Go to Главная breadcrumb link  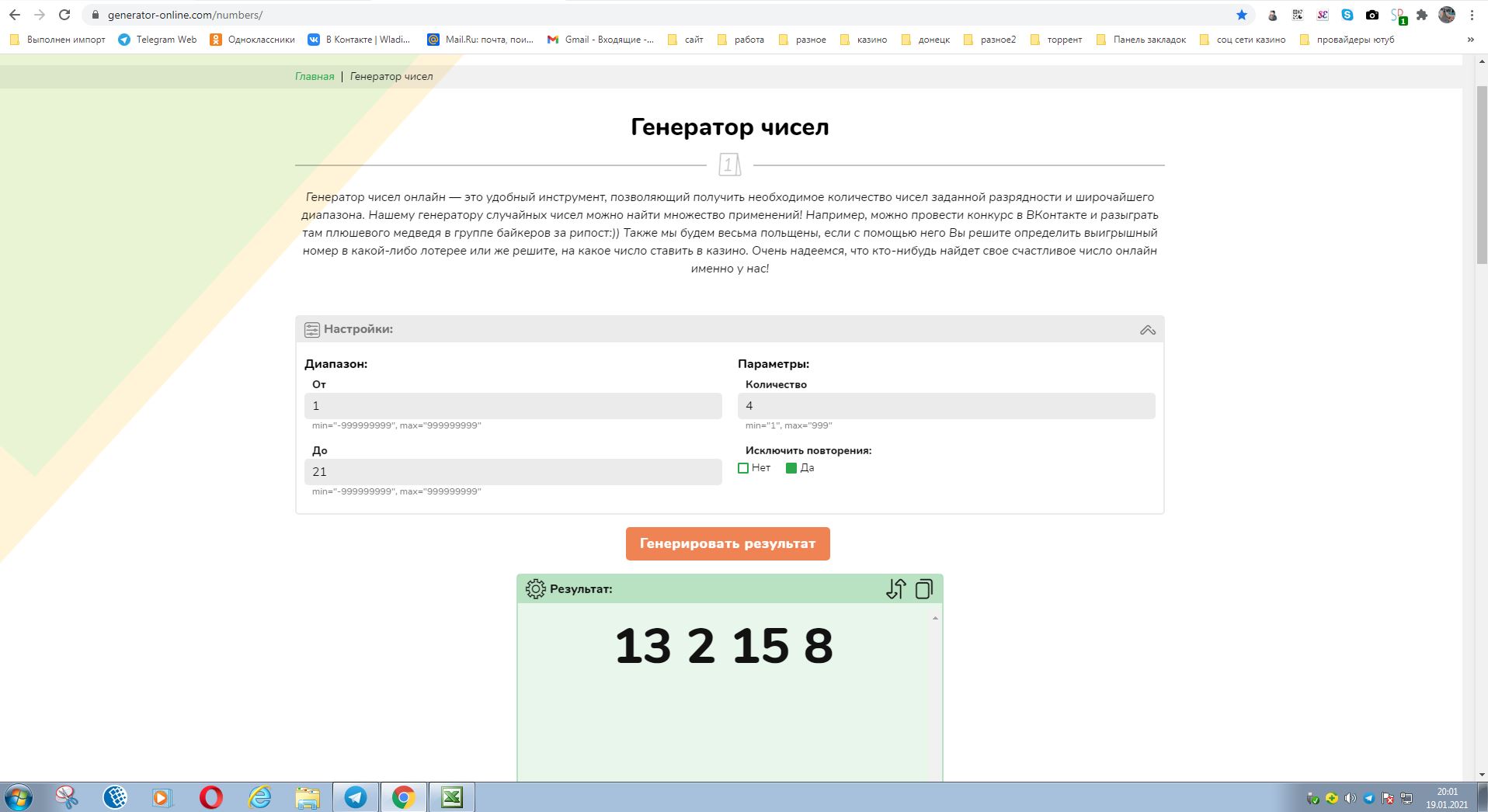click(315, 76)
